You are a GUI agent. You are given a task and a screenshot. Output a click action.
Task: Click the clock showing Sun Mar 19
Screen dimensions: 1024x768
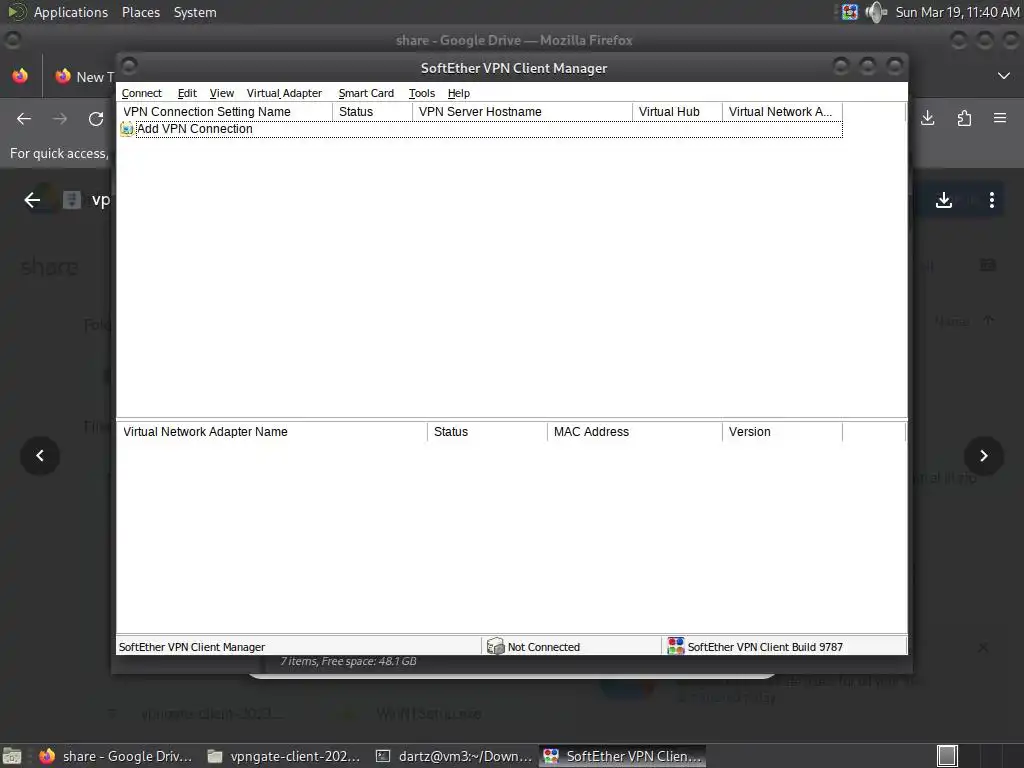[x=957, y=12]
